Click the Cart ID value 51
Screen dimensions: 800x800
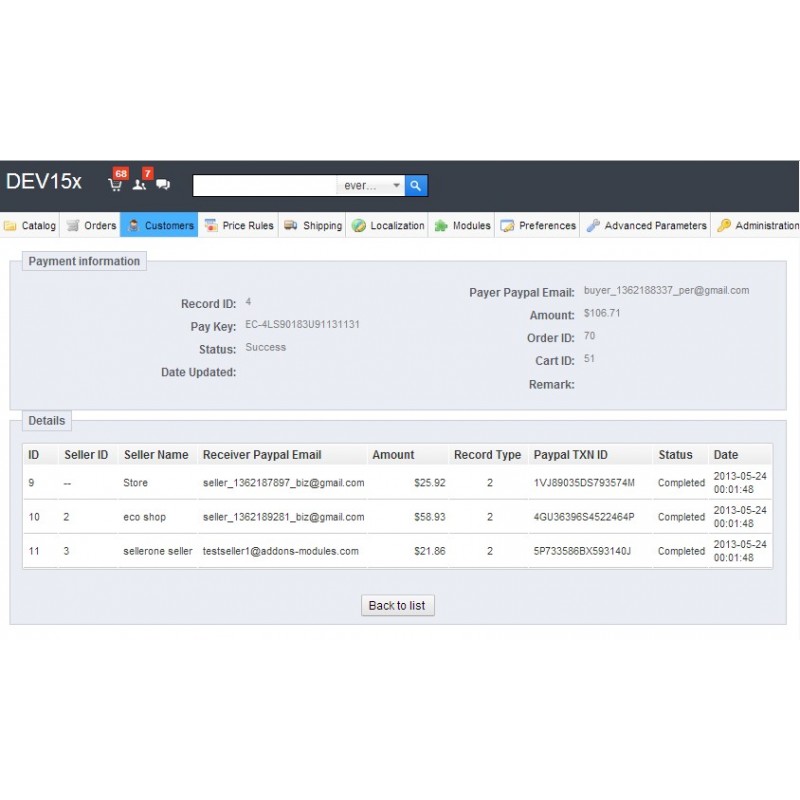tap(589, 359)
